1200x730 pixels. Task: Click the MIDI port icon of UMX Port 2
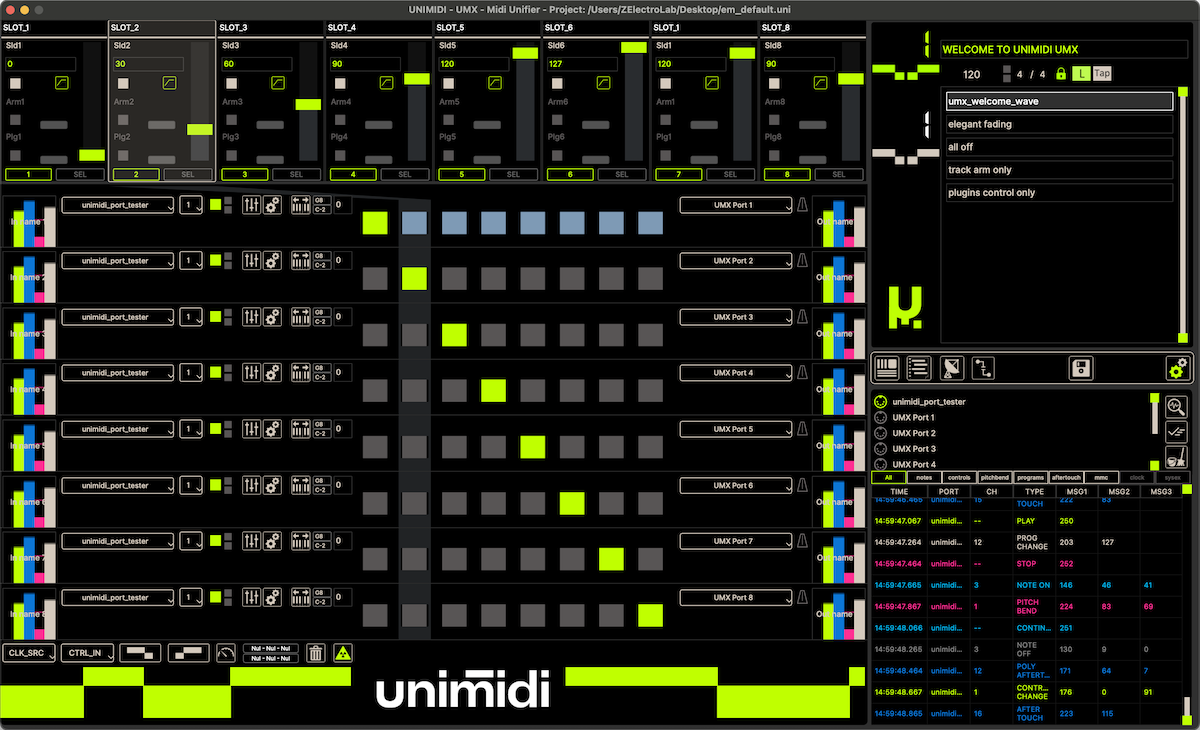point(881,433)
